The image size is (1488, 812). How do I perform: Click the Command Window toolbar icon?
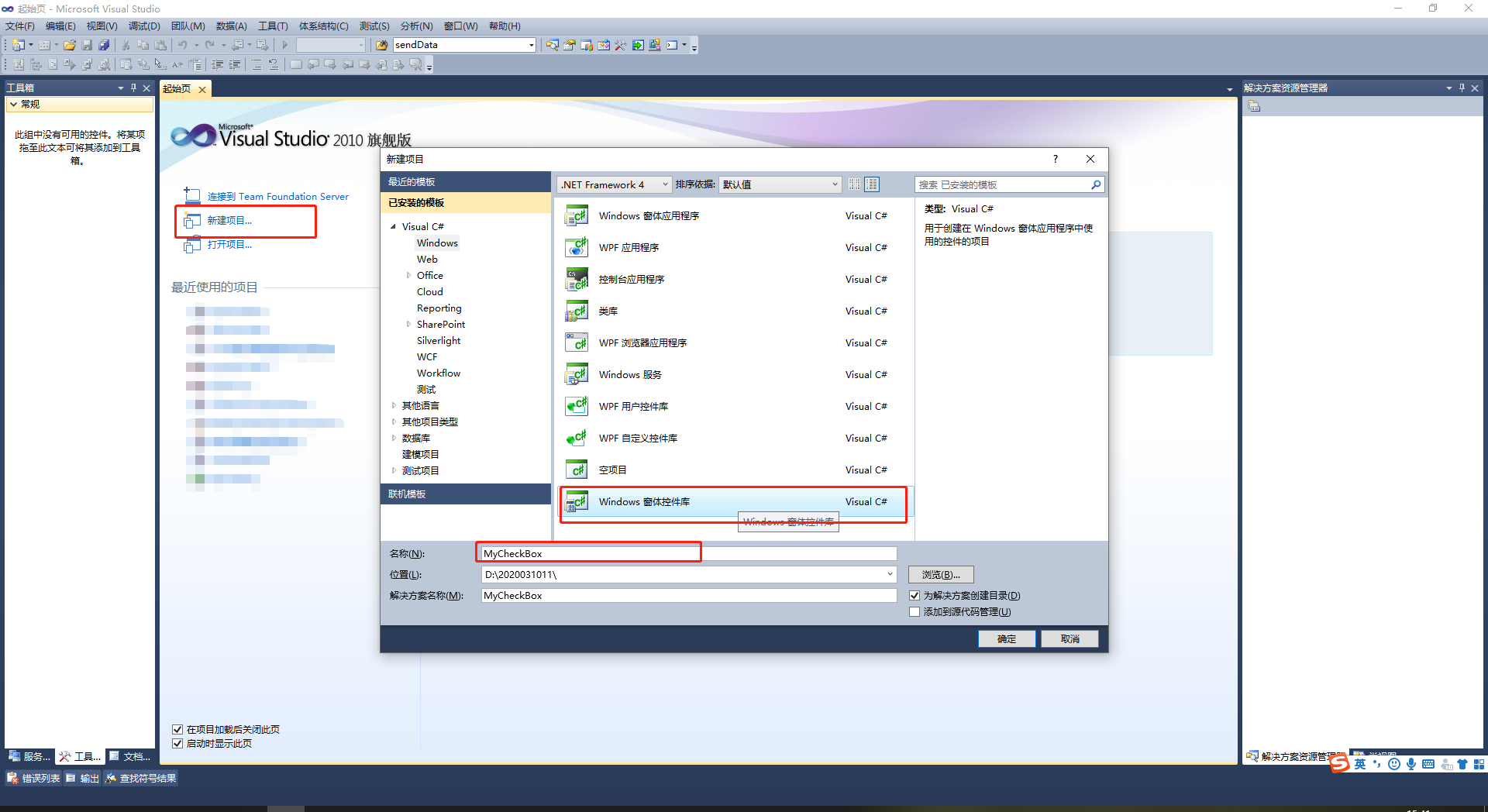click(x=672, y=45)
